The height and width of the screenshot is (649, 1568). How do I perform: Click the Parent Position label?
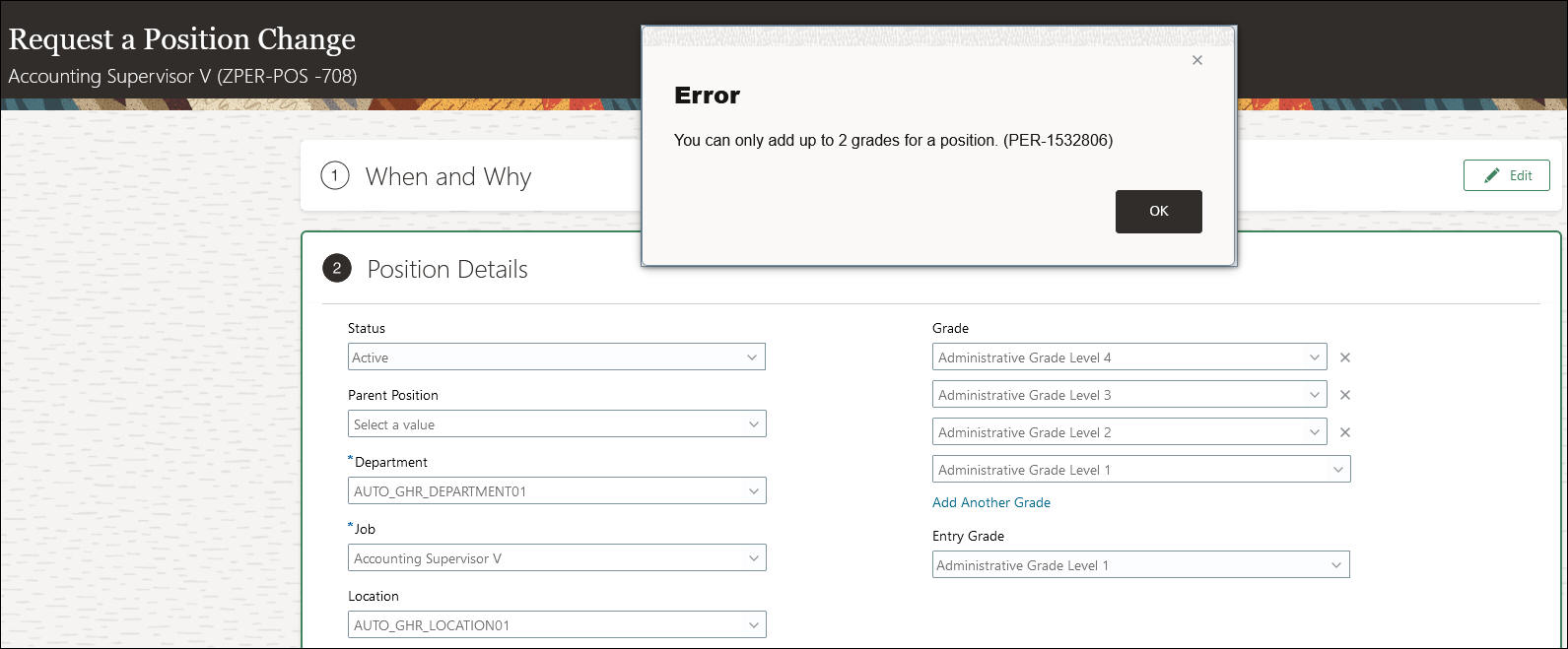393,395
